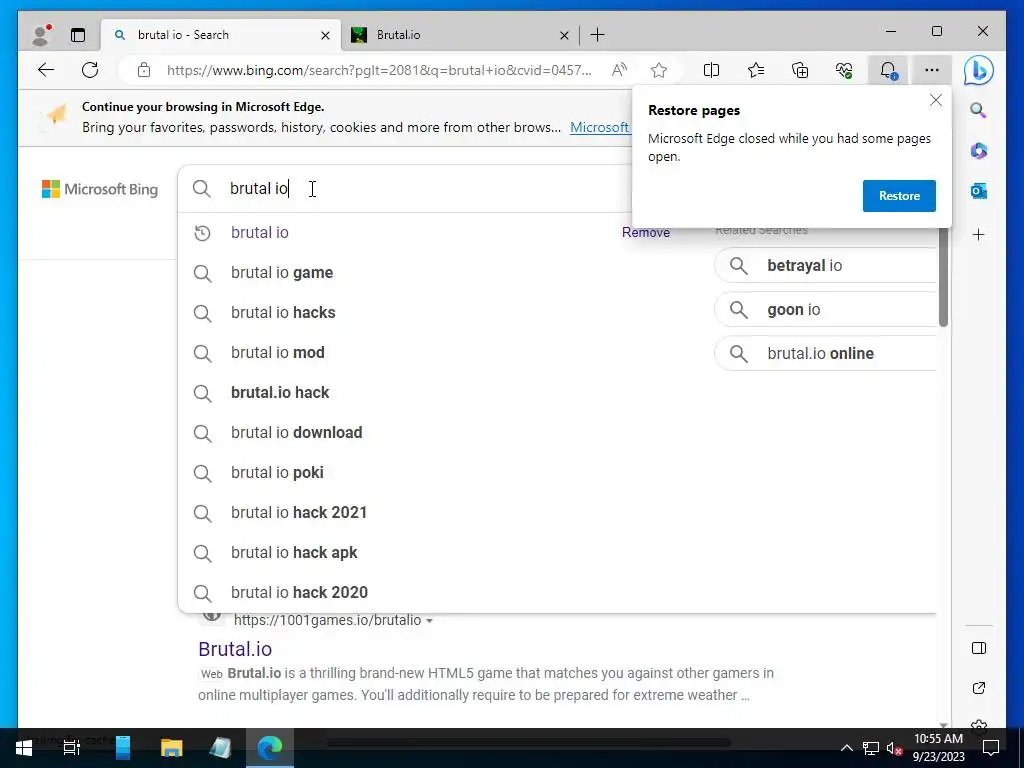Click the Microsoft Bing logo
The height and width of the screenshot is (768, 1024).
[100, 189]
